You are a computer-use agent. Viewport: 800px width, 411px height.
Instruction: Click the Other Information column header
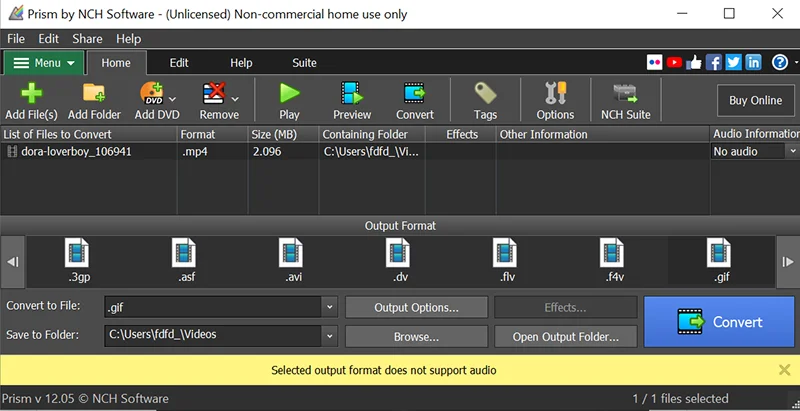point(603,134)
